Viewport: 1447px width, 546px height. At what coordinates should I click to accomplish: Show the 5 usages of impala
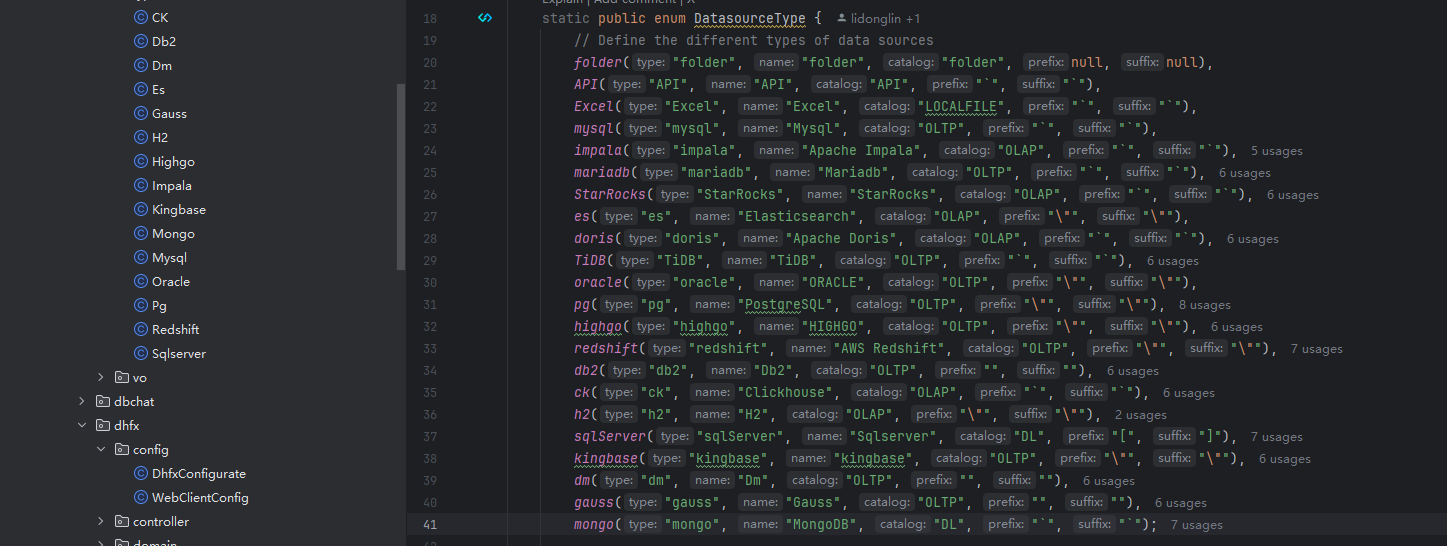[1277, 151]
